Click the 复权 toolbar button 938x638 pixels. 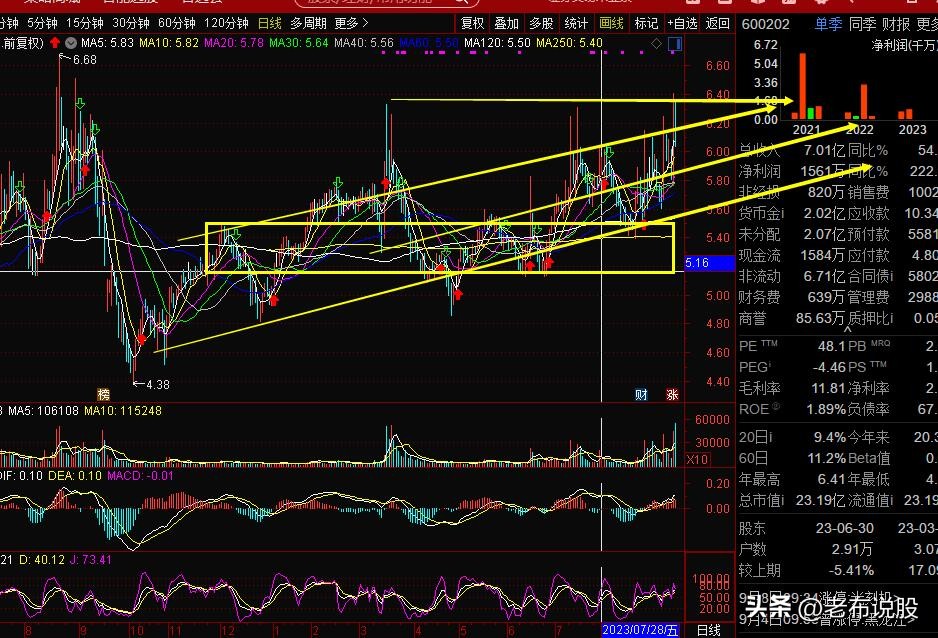click(x=472, y=23)
